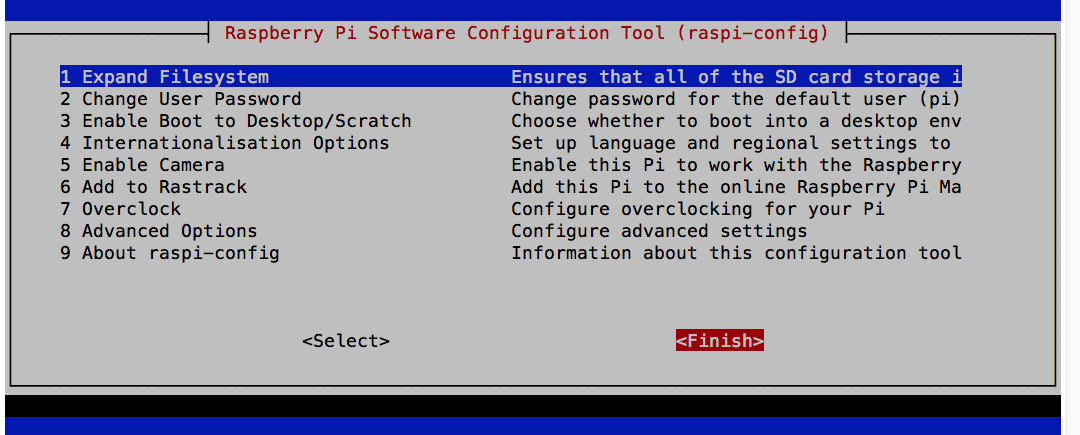The height and width of the screenshot is (435, 1080).
Task: Select the Expand Filesystem menu entry
Action: click(x=510, y=76)
